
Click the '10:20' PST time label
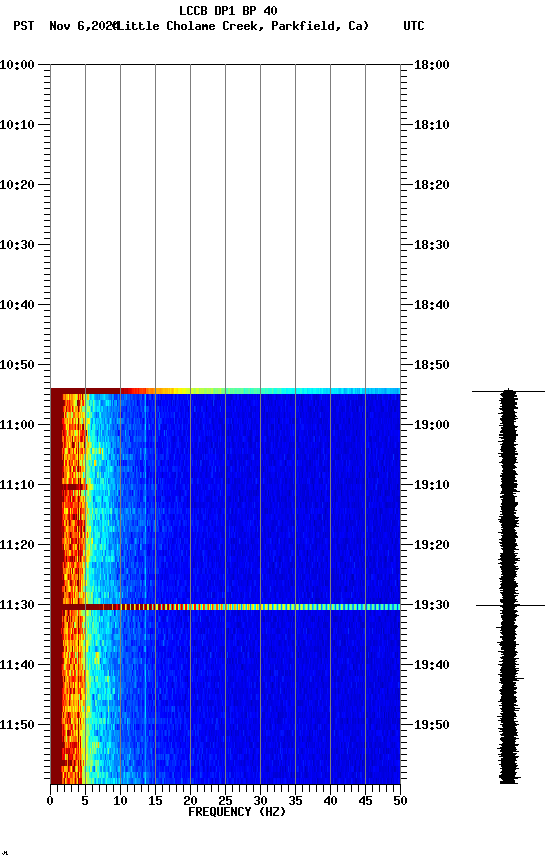[17, 185]
